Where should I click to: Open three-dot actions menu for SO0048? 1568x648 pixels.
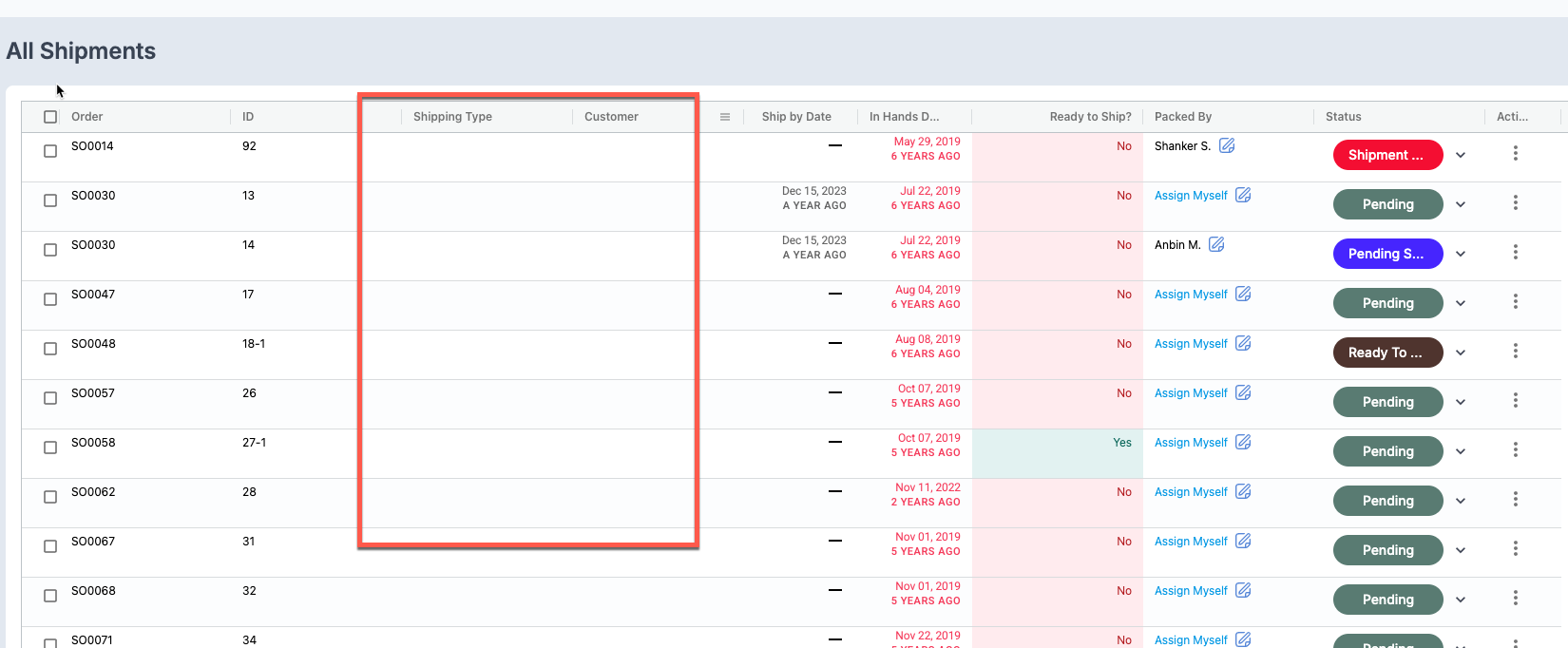click(x=1515, y=351)
